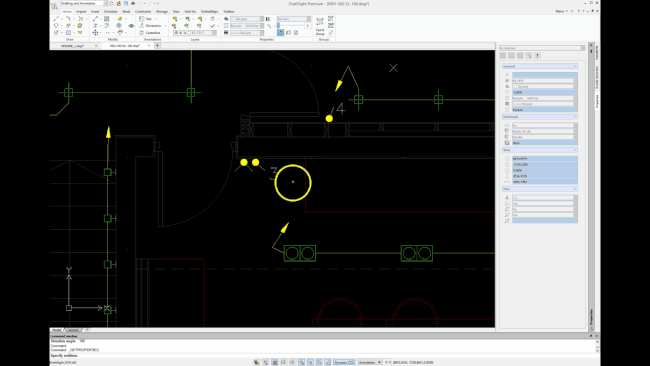Switch to the Constraints ribbon tab
The height and width of the screenshot is (366, 650).
[143, 12]
